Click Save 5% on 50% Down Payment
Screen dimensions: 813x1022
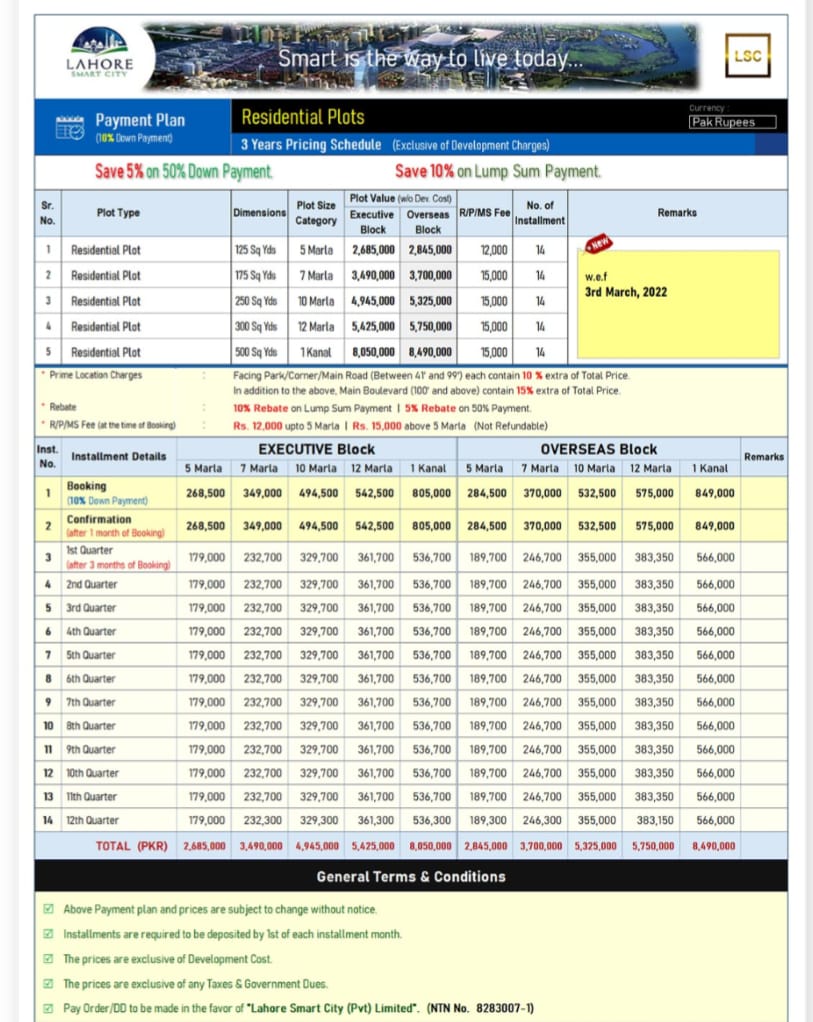coord(184,172)
